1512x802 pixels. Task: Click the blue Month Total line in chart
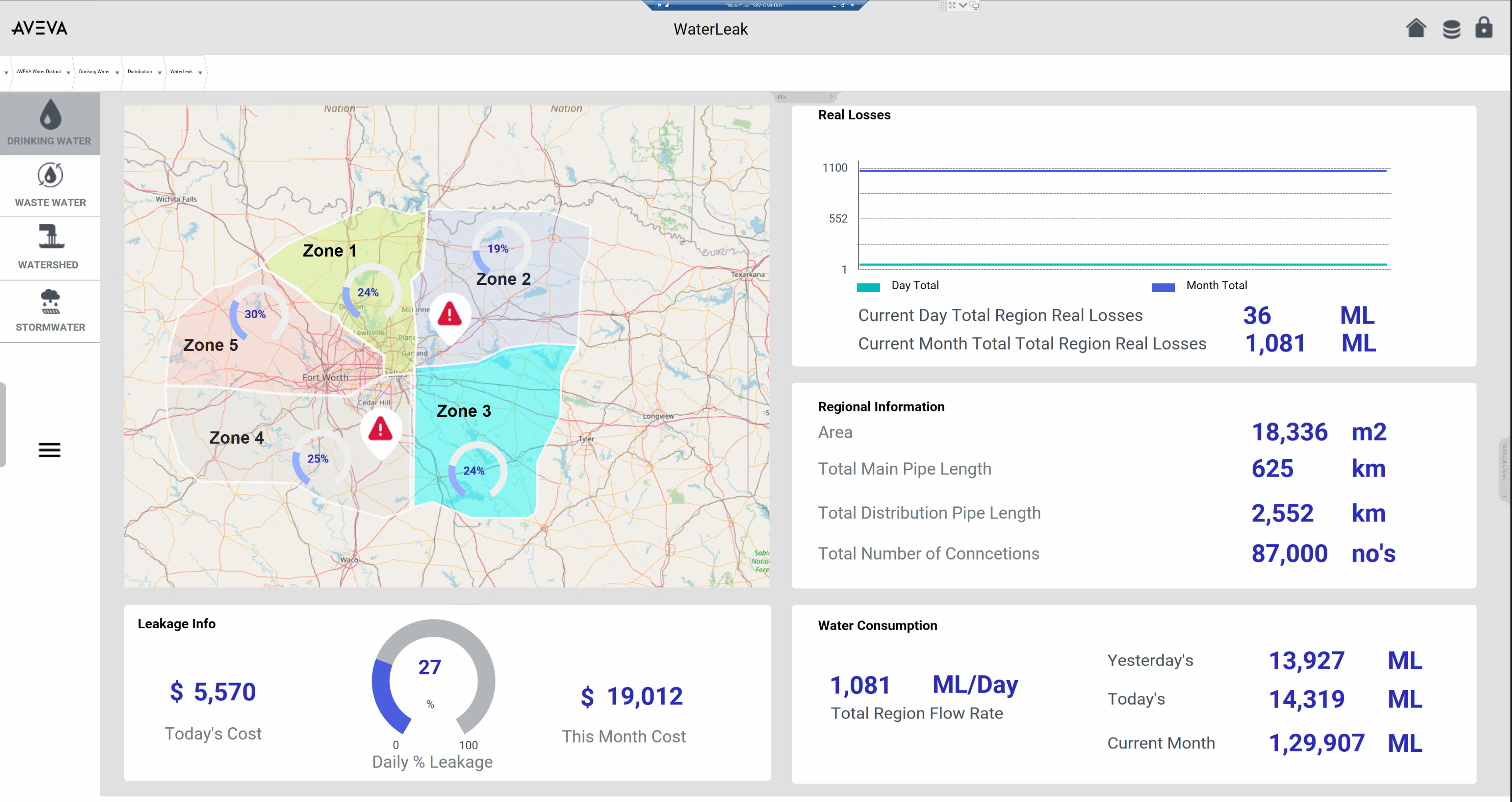click(x=1123, y=171)
